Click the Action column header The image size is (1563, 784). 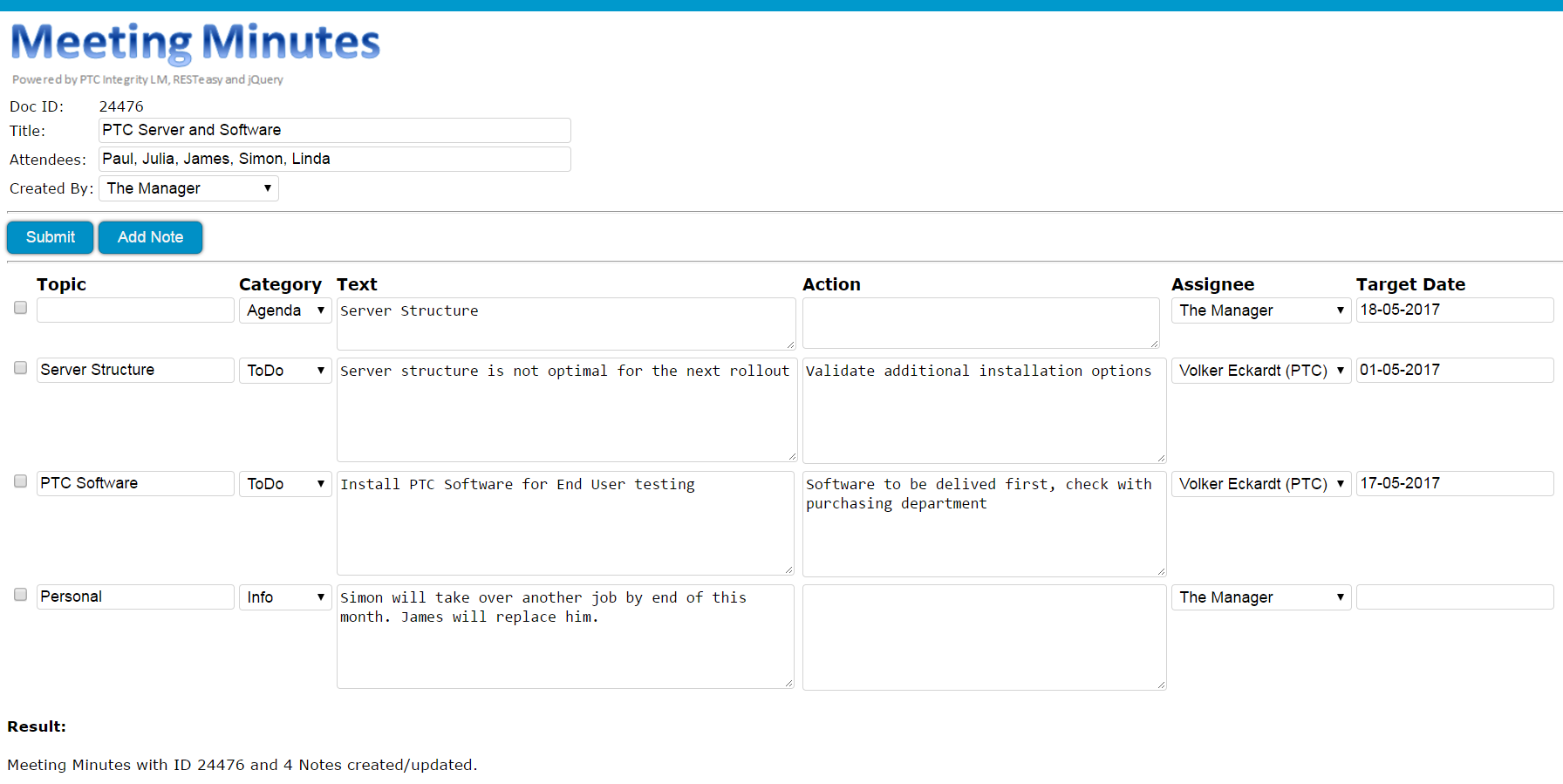[831, 284]
